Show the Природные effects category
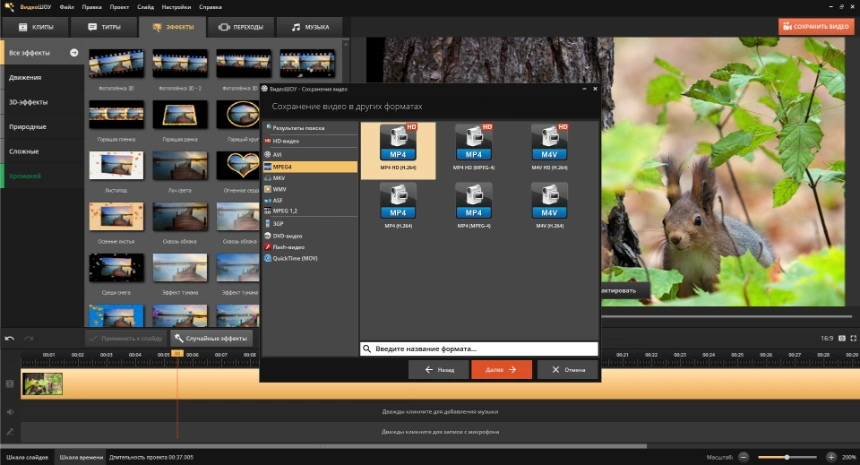 pos(43,127)
